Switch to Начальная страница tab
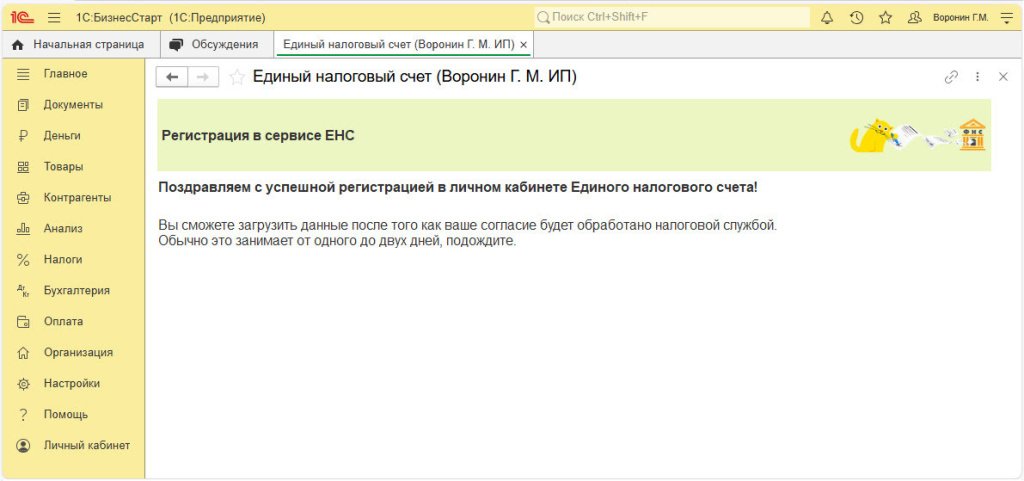 pos(78,44)
